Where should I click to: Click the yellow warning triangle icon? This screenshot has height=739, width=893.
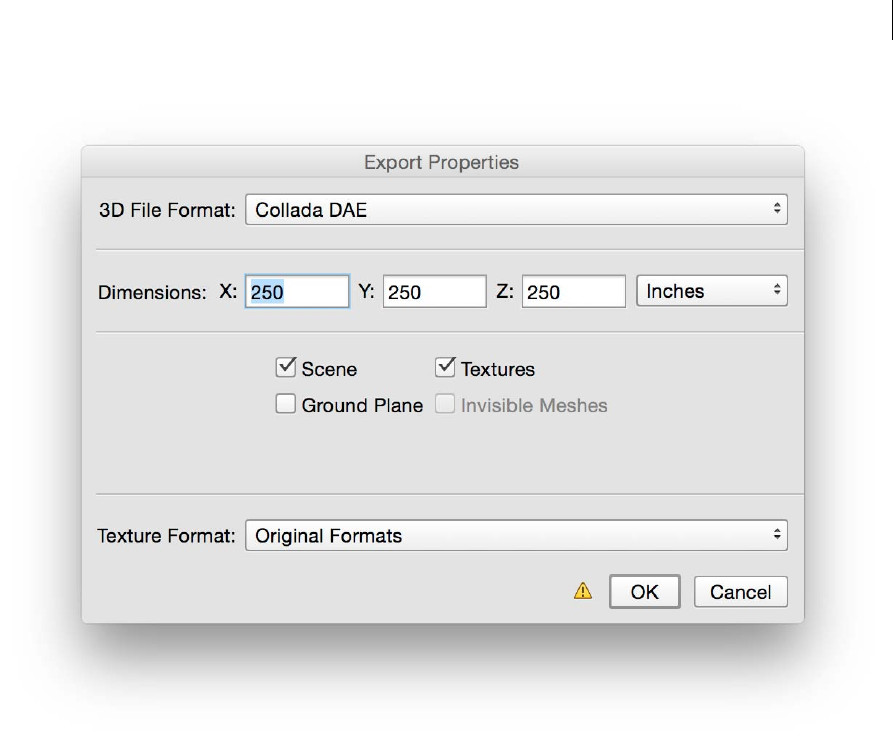[x=583, y=591]
